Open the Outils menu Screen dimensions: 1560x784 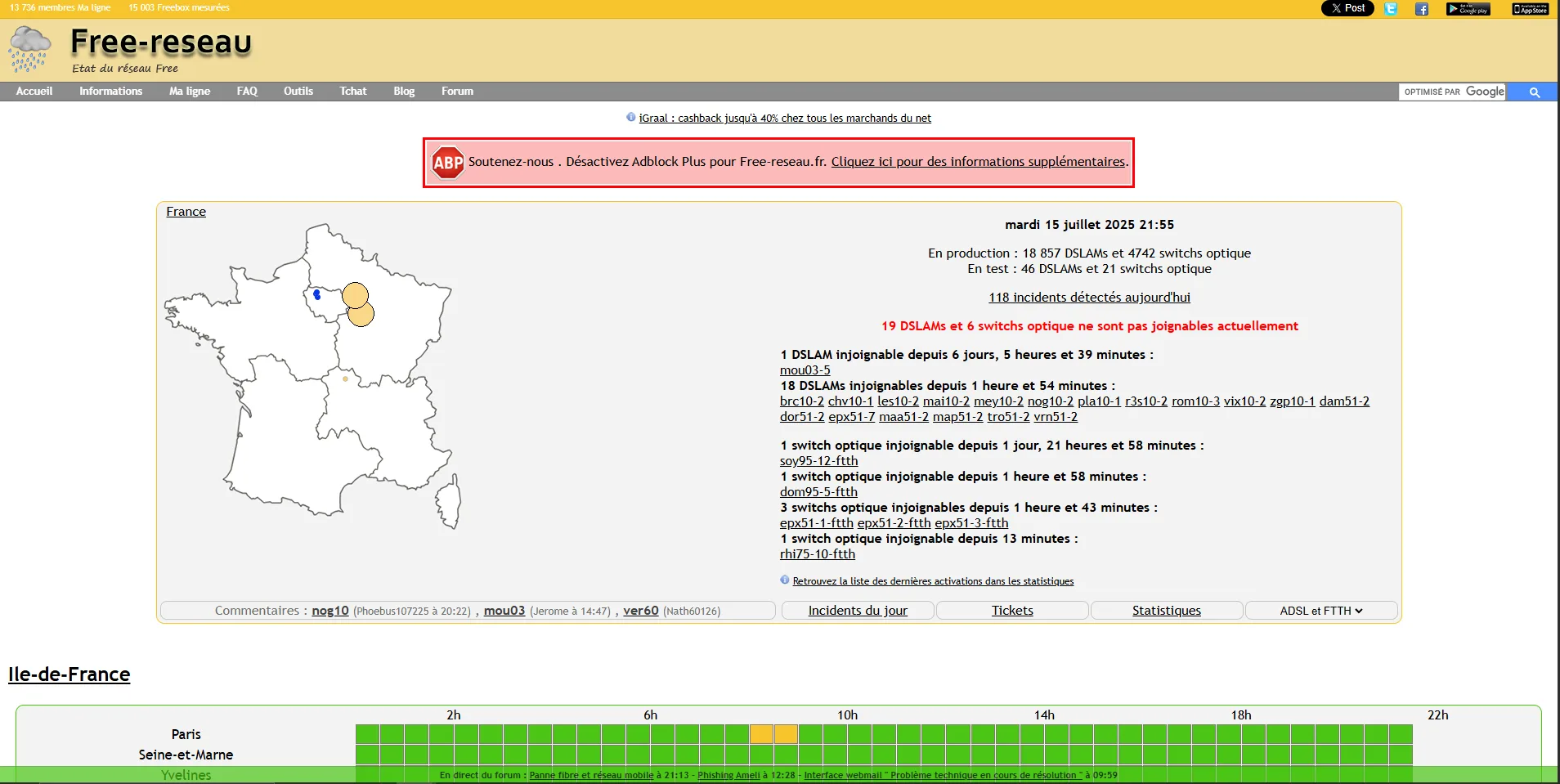(x=298, y=92)
